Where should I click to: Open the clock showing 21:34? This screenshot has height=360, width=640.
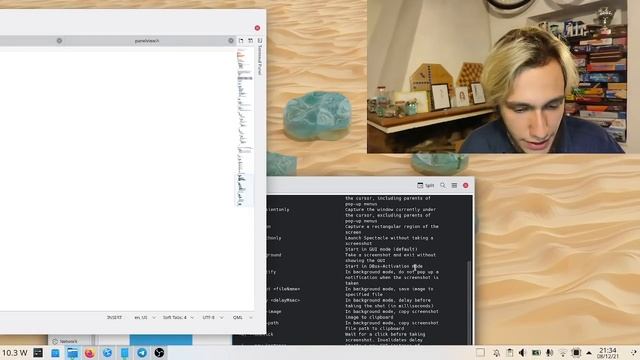[x=608, y=353]
